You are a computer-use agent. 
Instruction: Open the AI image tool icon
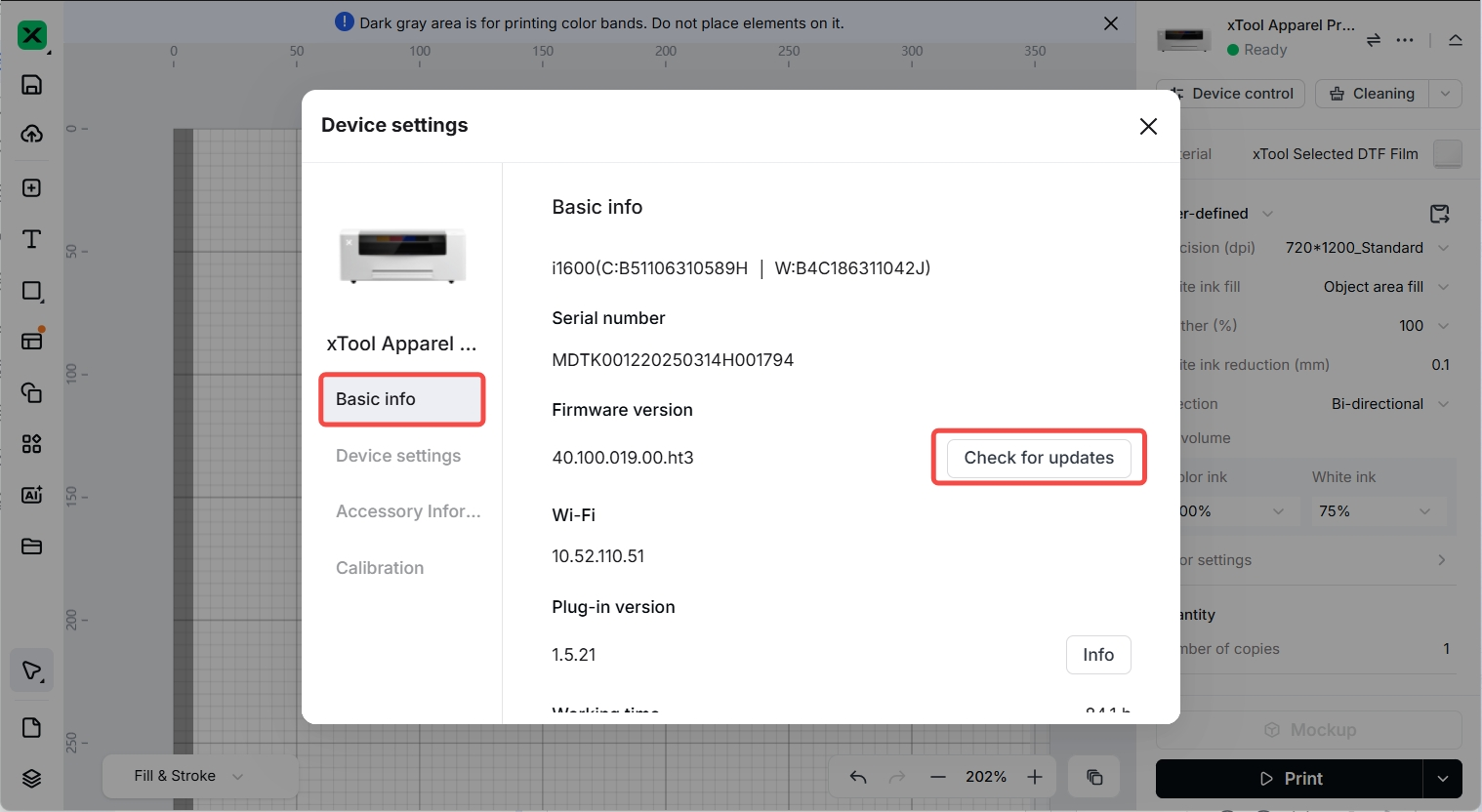(32, 495)
